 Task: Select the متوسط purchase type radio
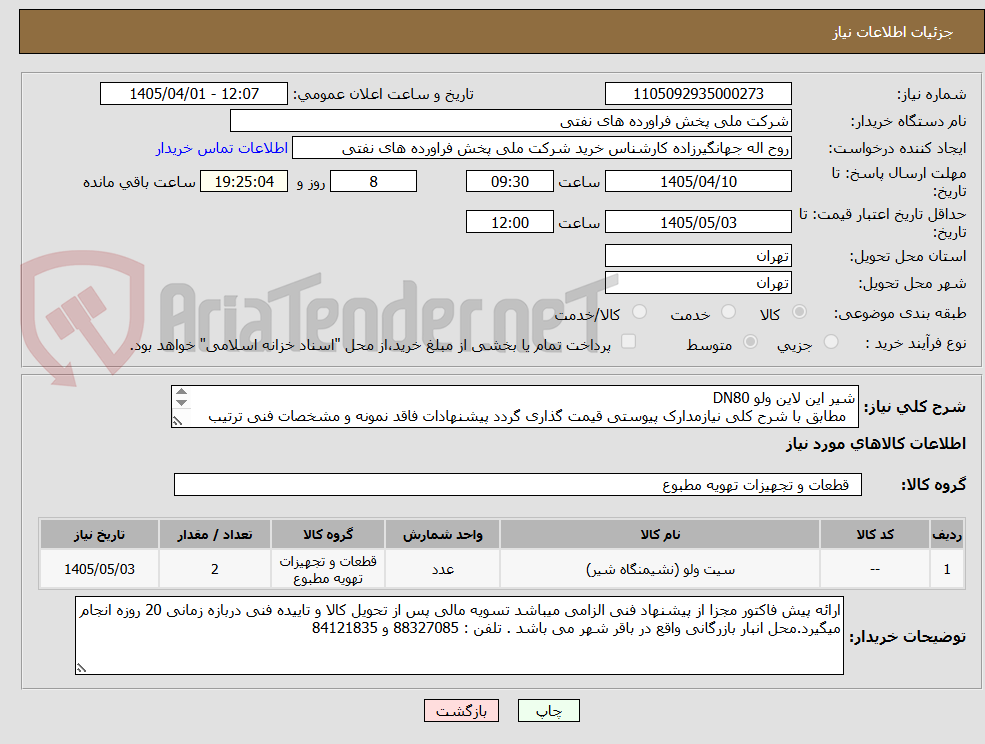coord(750,342)
